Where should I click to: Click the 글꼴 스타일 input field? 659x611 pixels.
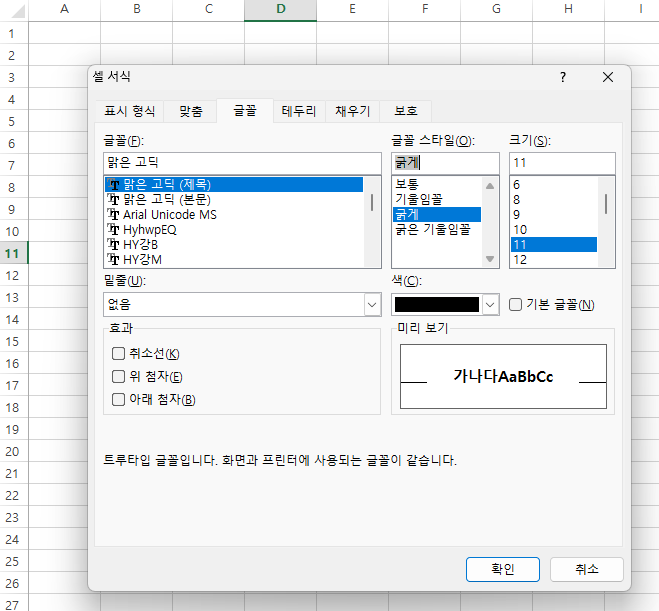point(445,163)
